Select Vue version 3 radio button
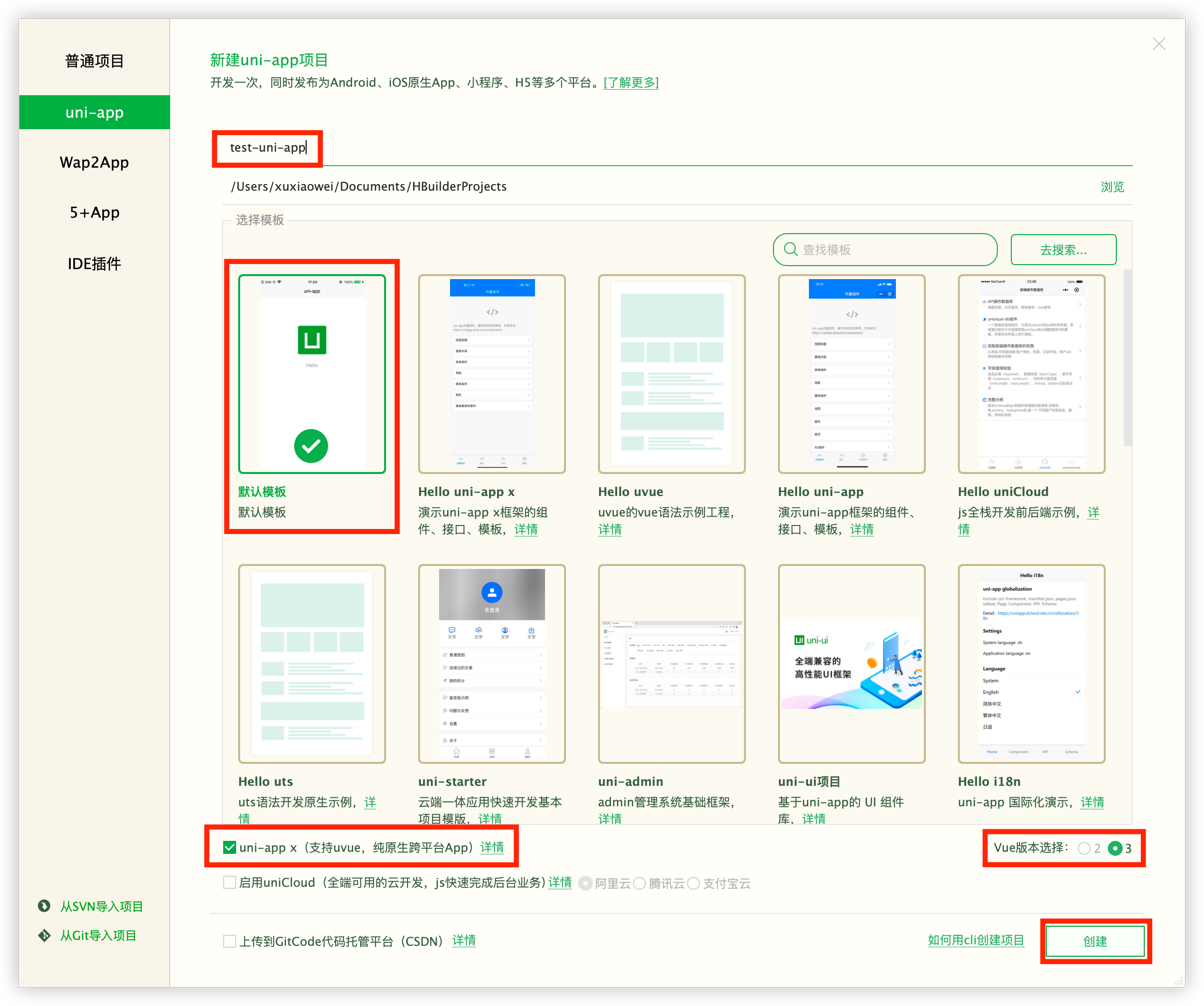The width and height of the screenshot is (1204, 1006). point(1115,848)
